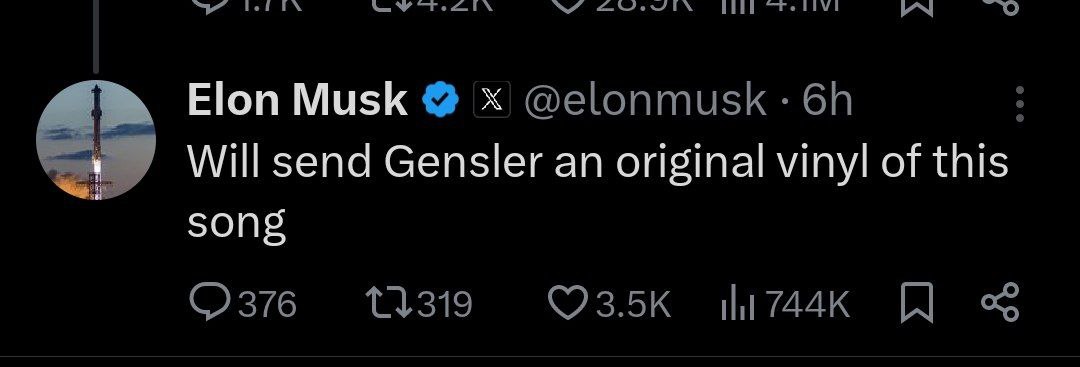This screenshot has width=1080, height=367.
Task: Open the tweet text about Gensler vinyl
Action: pyautogui.click(x=598, y=192)
